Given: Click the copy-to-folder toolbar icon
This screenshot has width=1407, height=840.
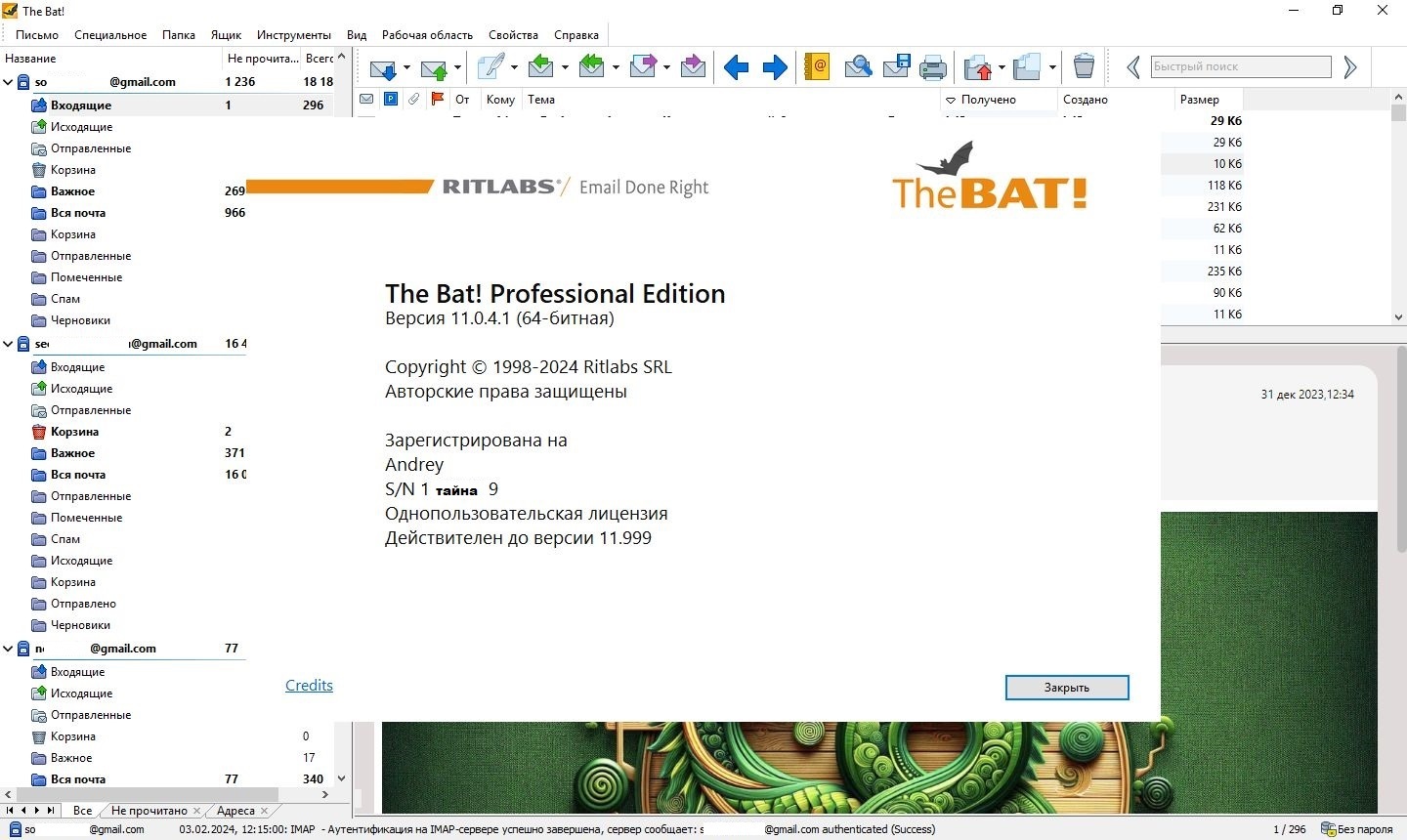Looking at the screenshot, I should pyautogui.click(x=1027, y=66).
